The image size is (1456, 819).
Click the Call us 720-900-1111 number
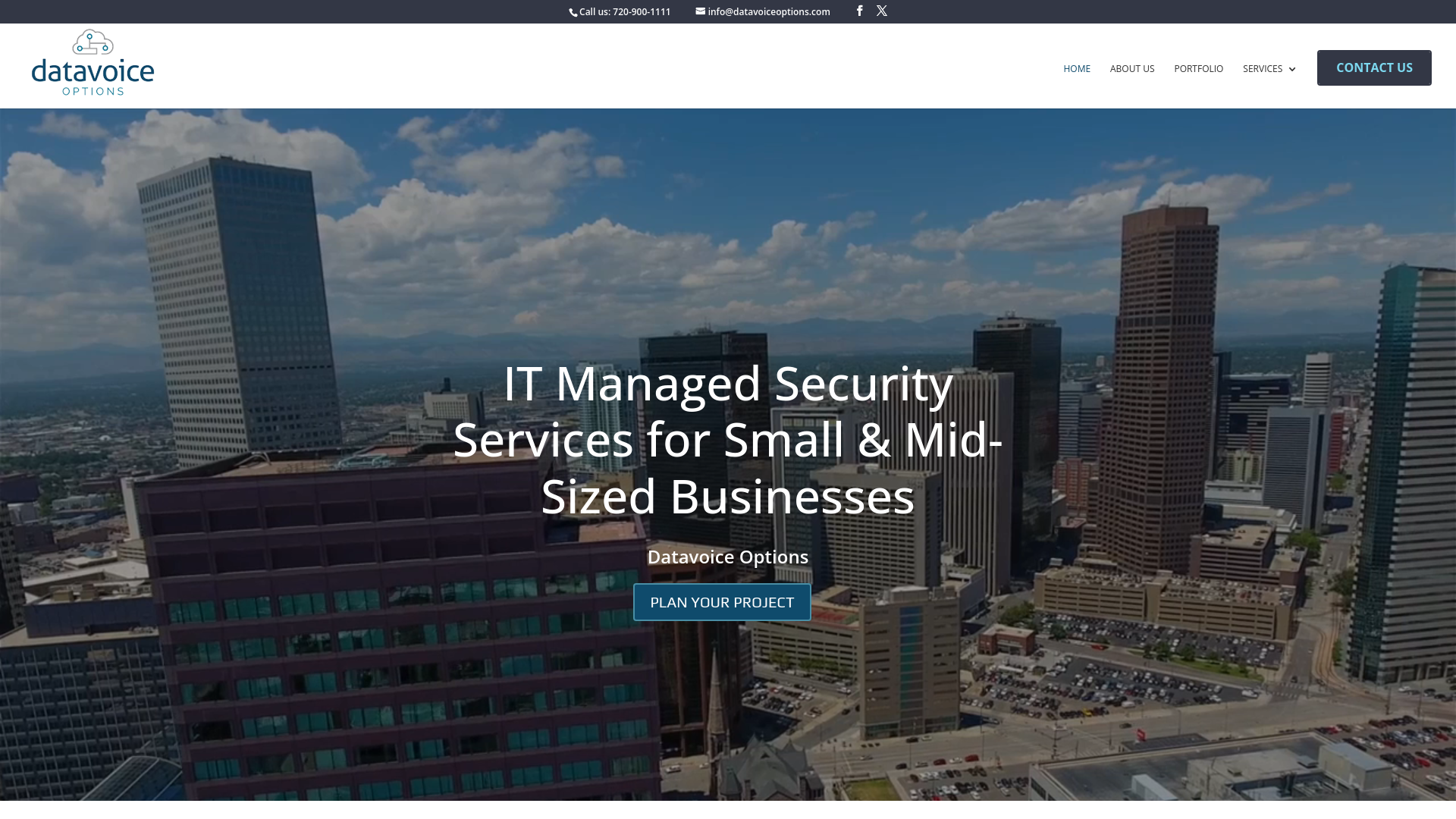pyautogui.click(x=625, y=12)
